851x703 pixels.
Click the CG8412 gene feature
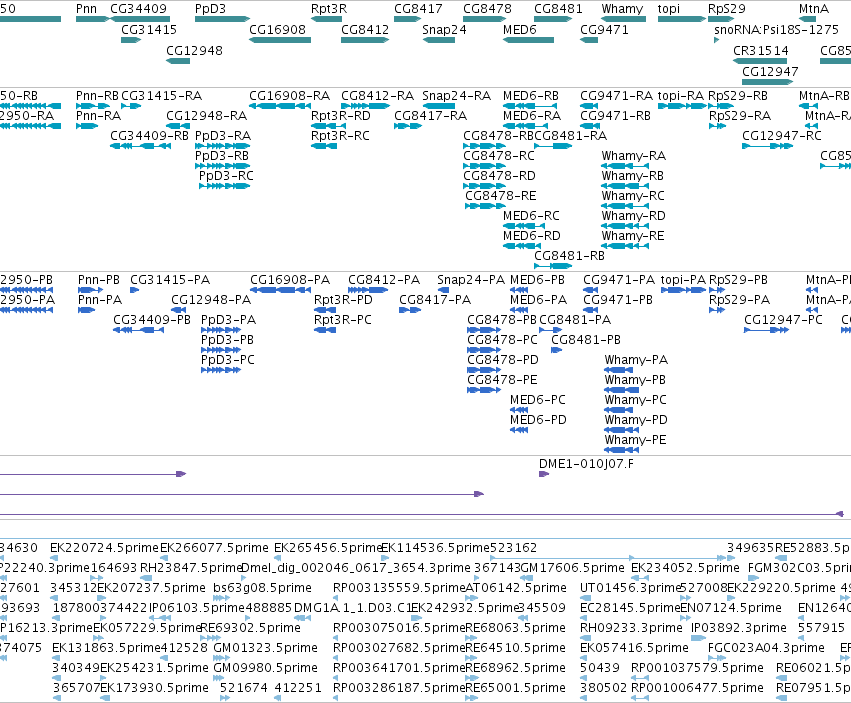click(365, 40)
